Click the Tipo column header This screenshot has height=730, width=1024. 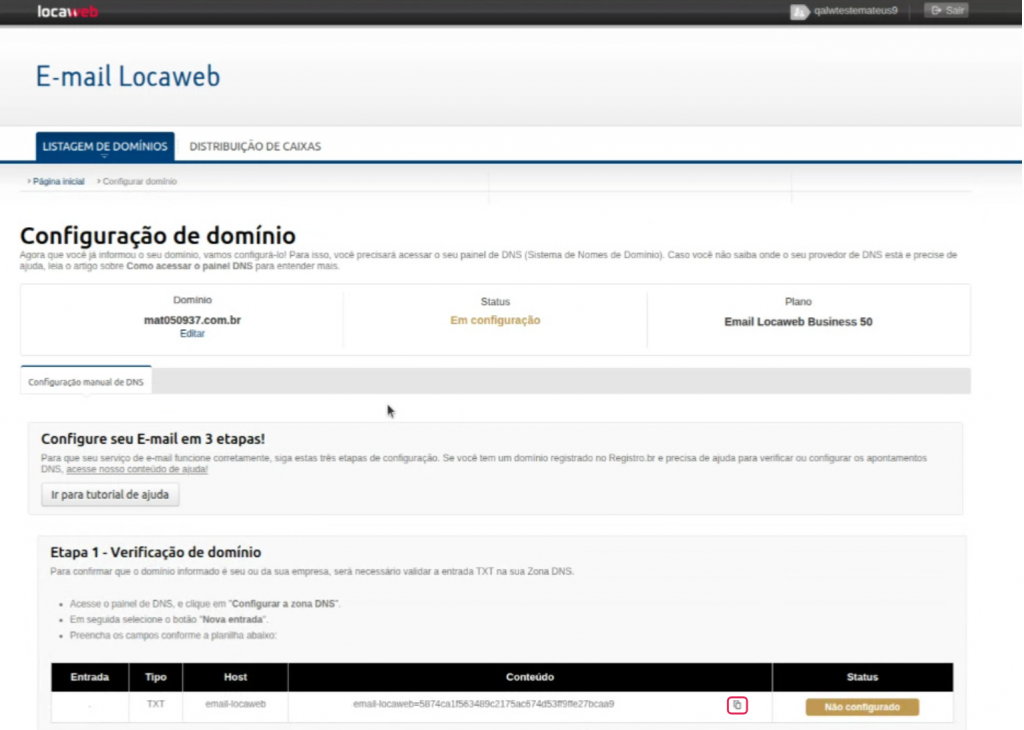(155, 677)
